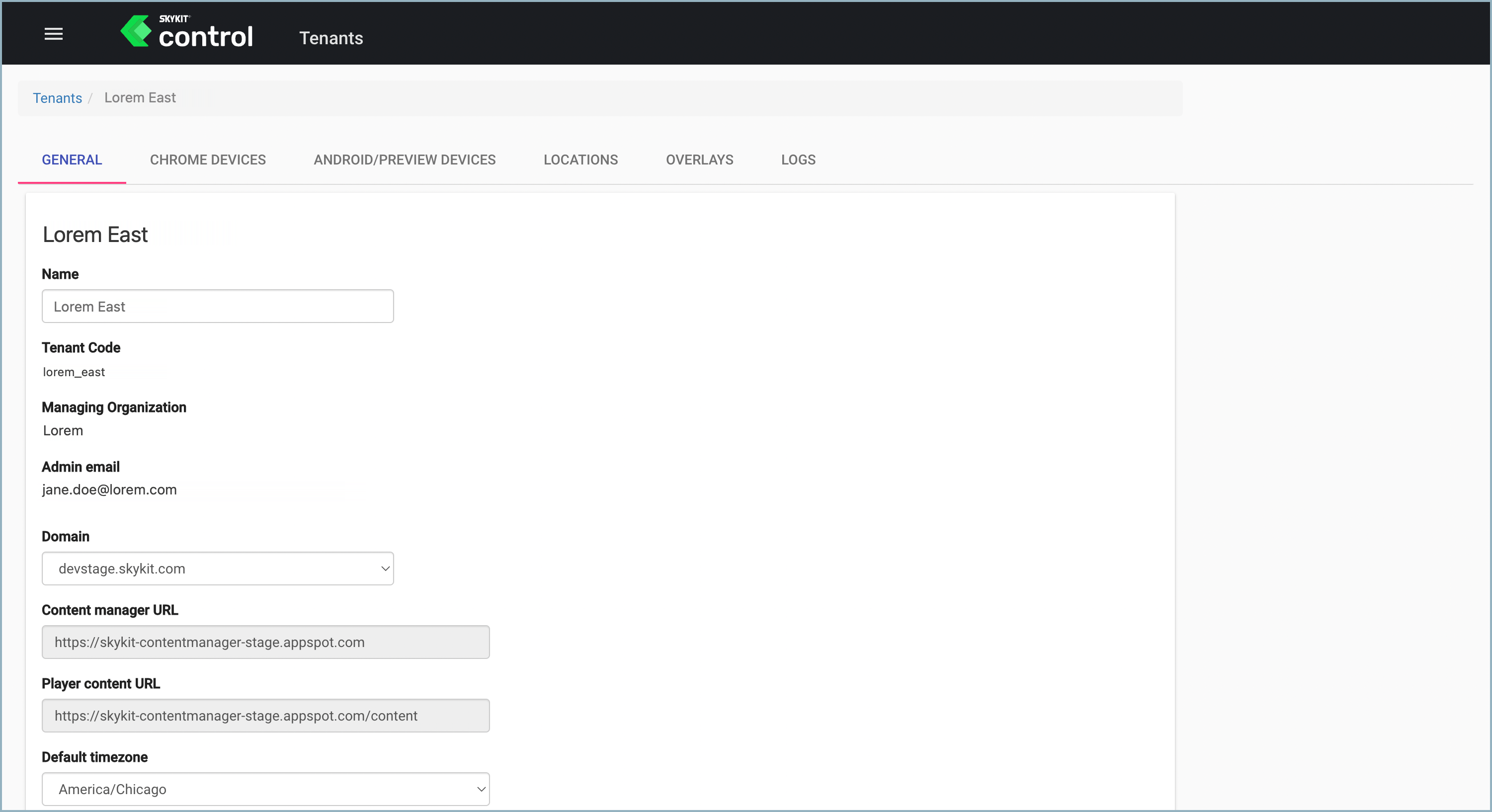1492x812 pixels.
Task: Click the Player content URL field
Action: coord(266,716)
